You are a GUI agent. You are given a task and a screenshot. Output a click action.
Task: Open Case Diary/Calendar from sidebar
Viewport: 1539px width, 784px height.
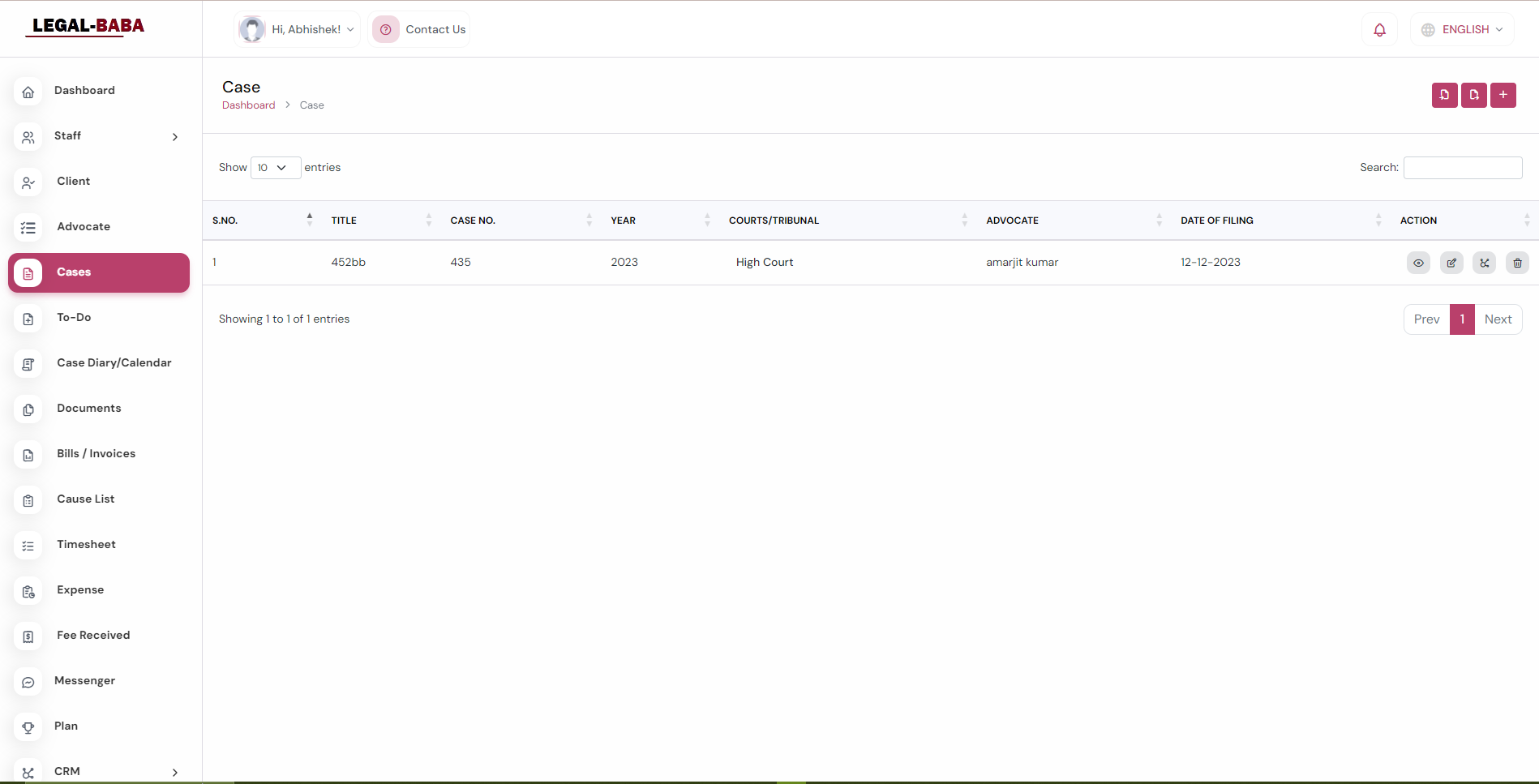pos(114,363)
